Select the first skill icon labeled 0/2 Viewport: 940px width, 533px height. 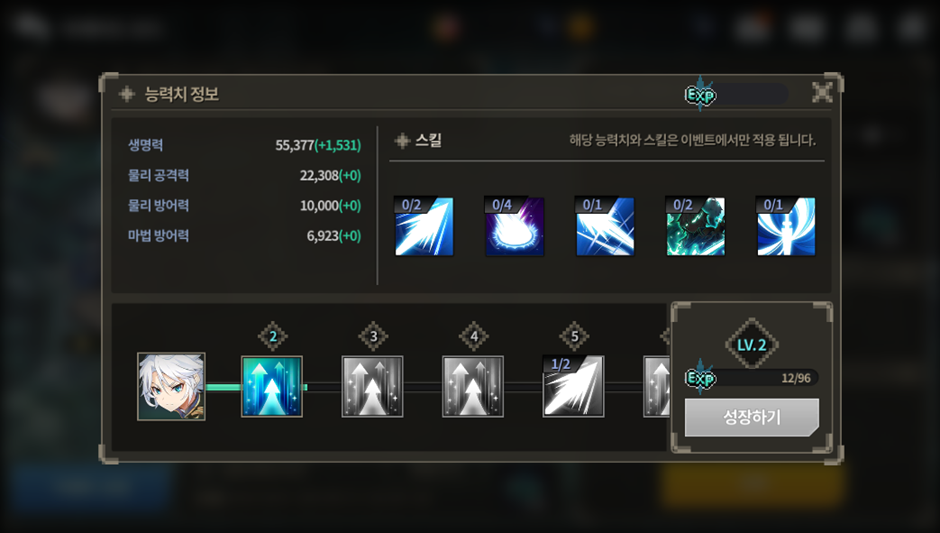[424, 227]
